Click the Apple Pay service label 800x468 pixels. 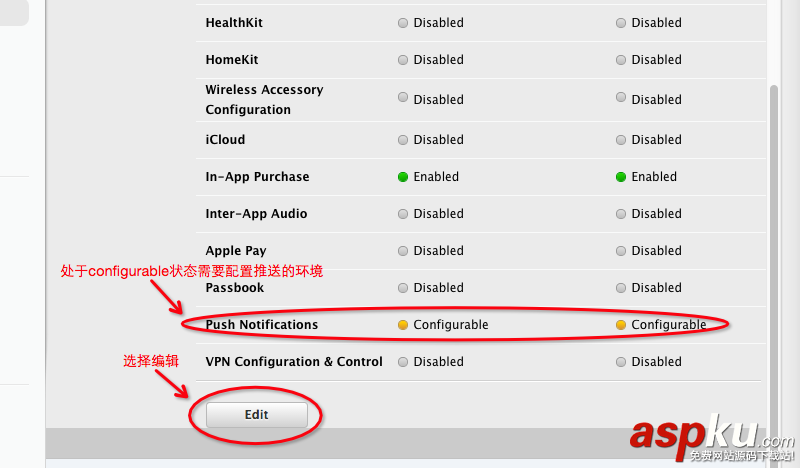[x=236, y=251]
